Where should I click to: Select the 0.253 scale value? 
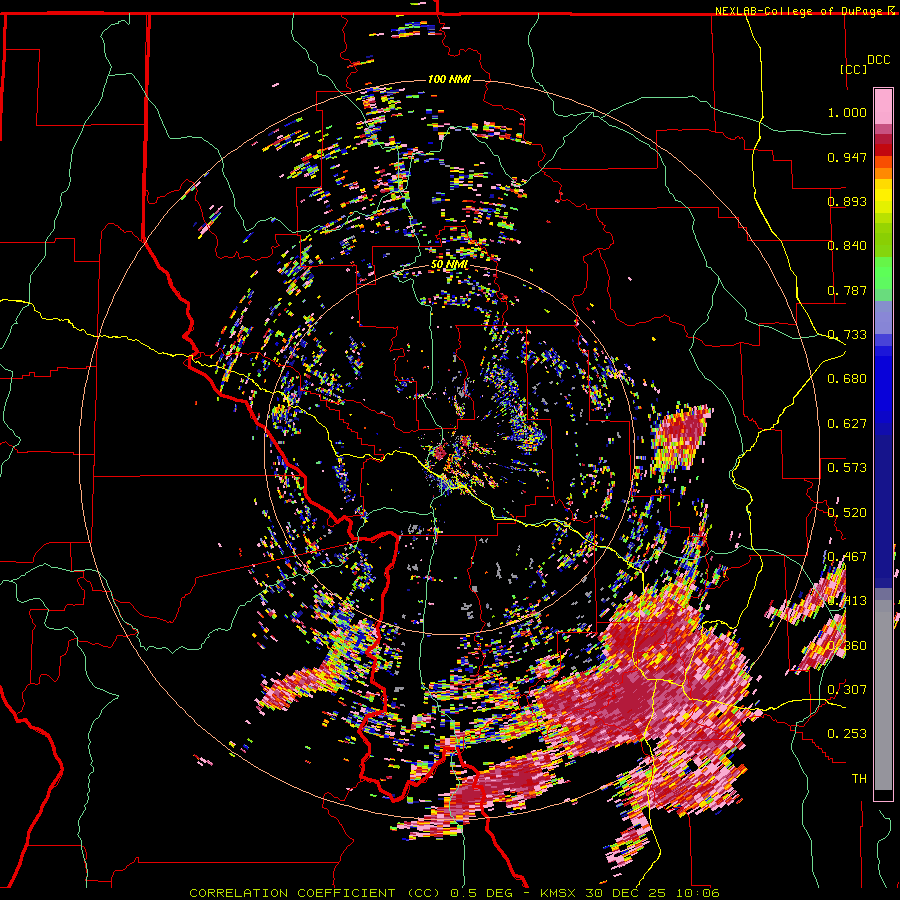point(847,734)
